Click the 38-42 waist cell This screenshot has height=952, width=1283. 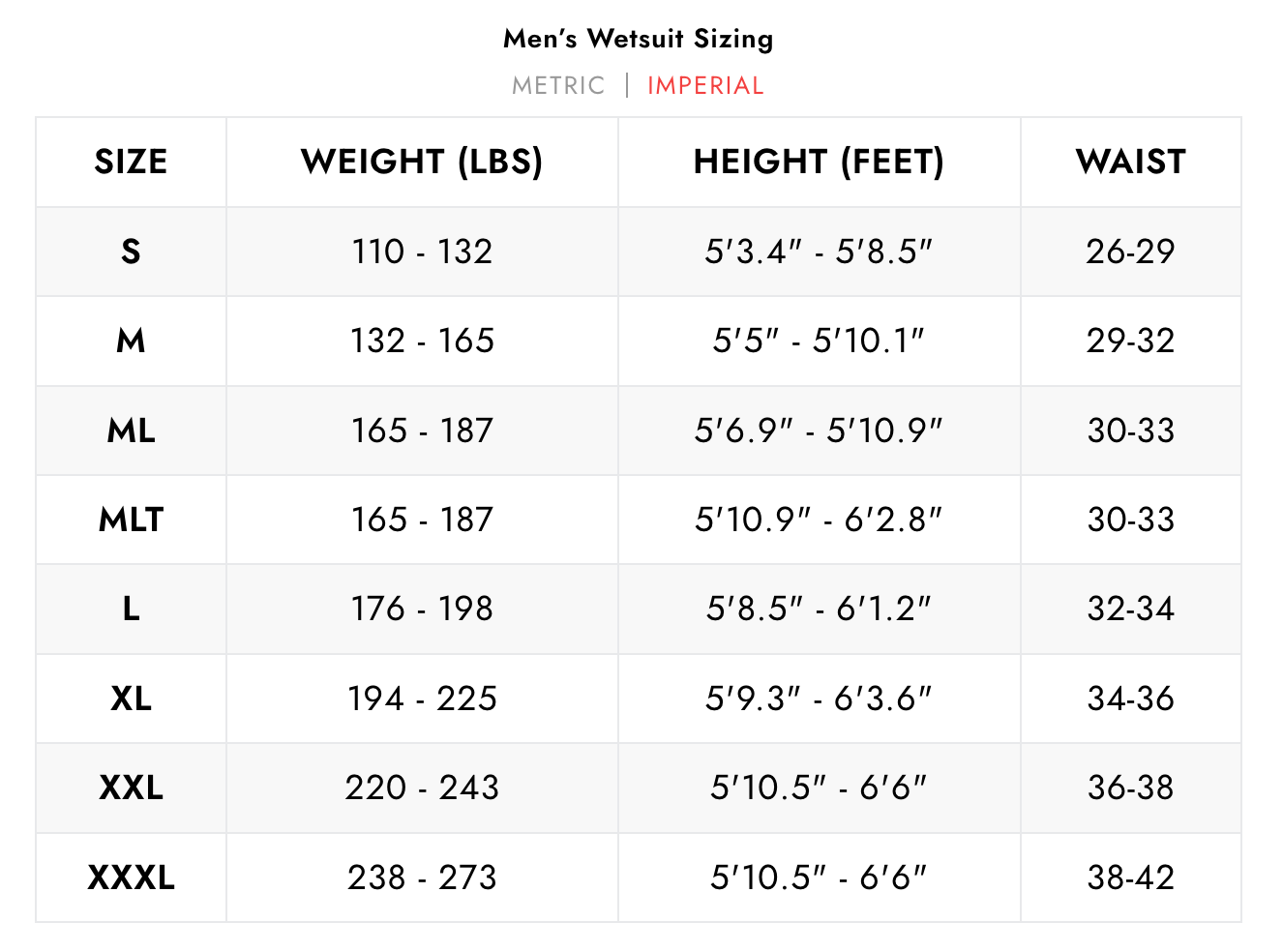tap(1130, 878)
